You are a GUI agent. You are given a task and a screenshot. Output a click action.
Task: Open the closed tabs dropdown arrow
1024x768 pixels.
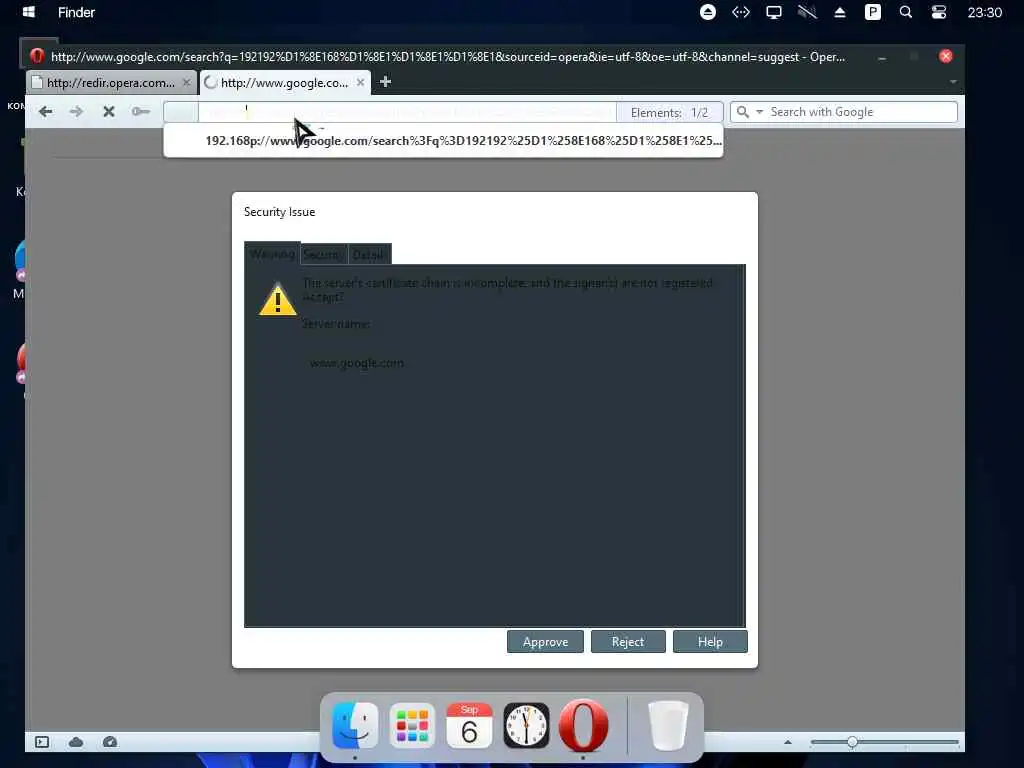pyautogui.click(x=953, y=82)
